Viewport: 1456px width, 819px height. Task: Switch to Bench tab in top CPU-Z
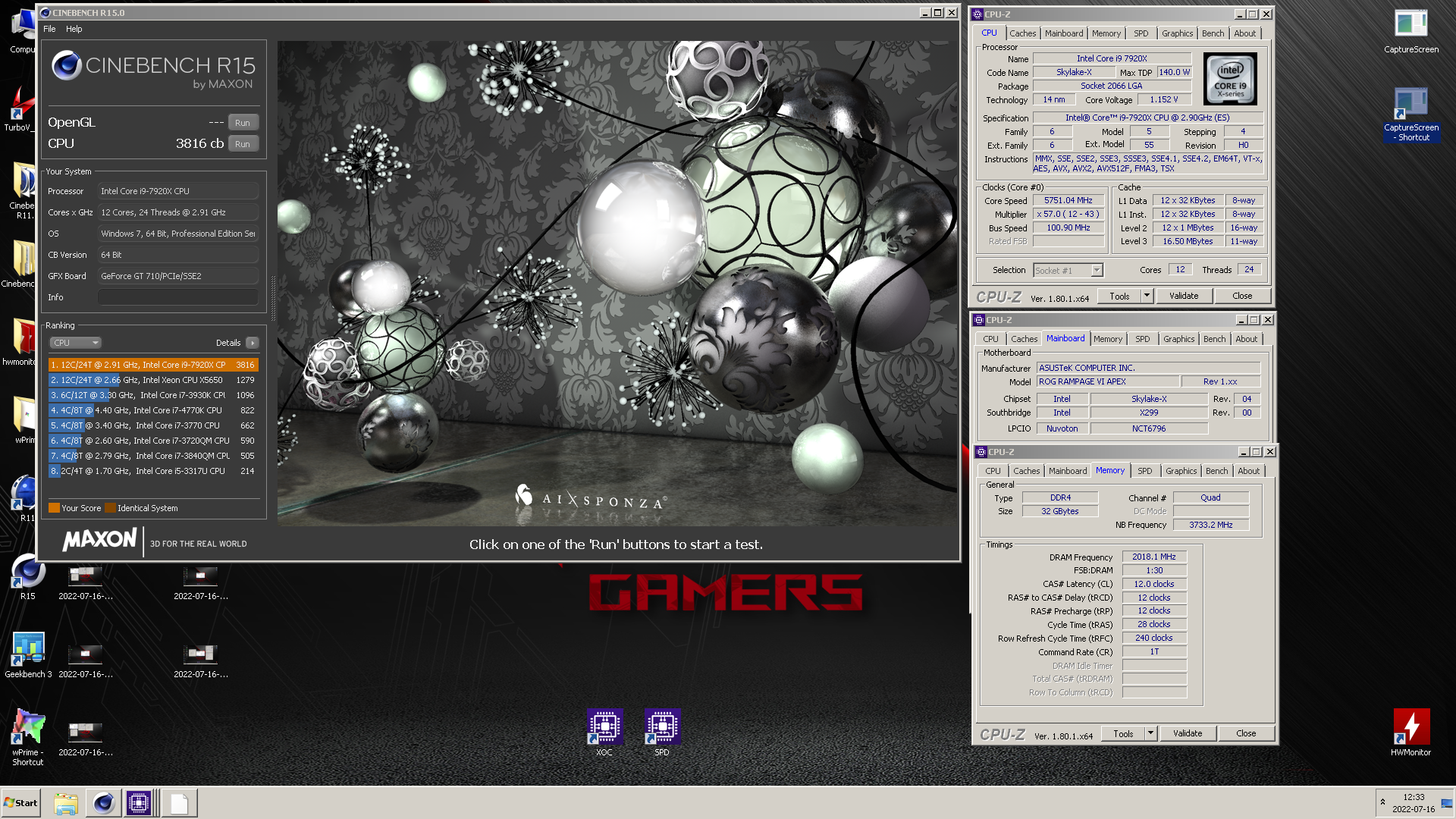1213,33
